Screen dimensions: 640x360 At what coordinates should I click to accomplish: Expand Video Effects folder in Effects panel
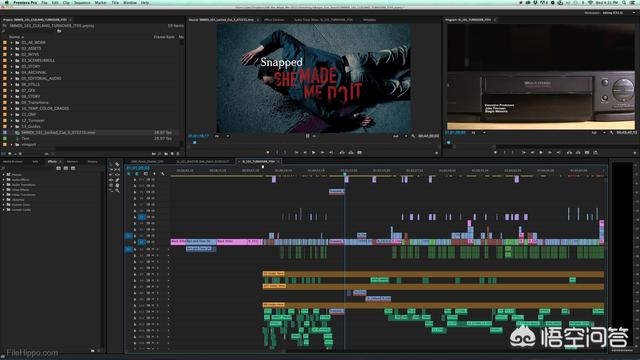pyautogui.click(x=4, y=190)
